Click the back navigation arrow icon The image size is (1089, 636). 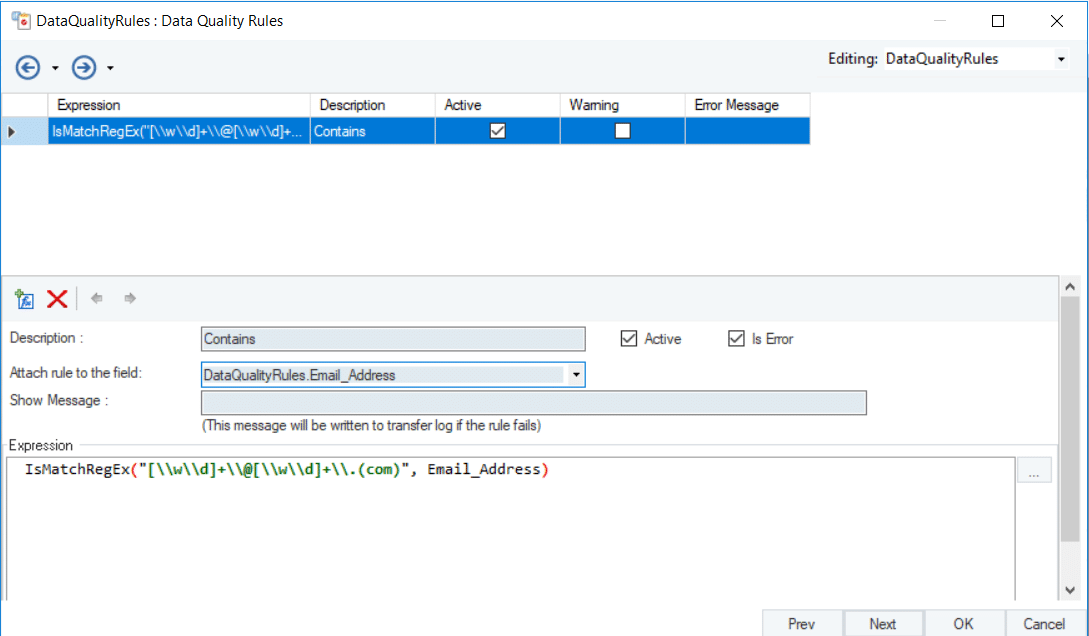27,67
